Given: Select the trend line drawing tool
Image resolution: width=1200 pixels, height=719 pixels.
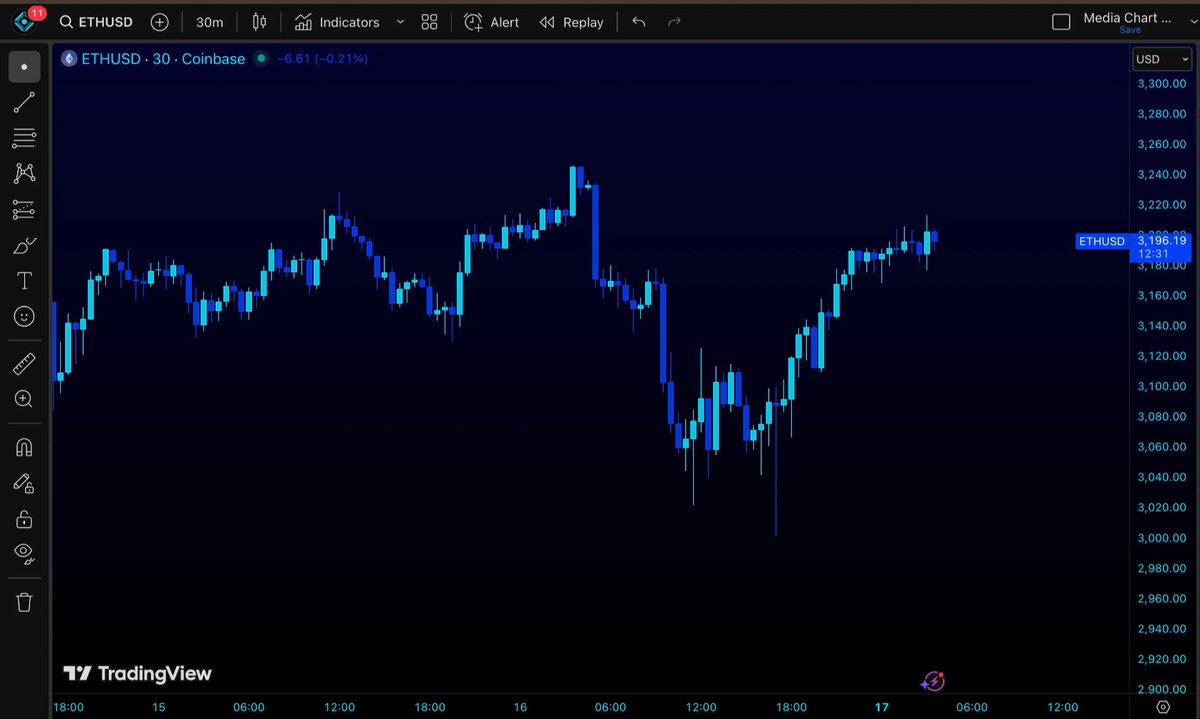Looking at the screenshot, I should pos(24,102).
